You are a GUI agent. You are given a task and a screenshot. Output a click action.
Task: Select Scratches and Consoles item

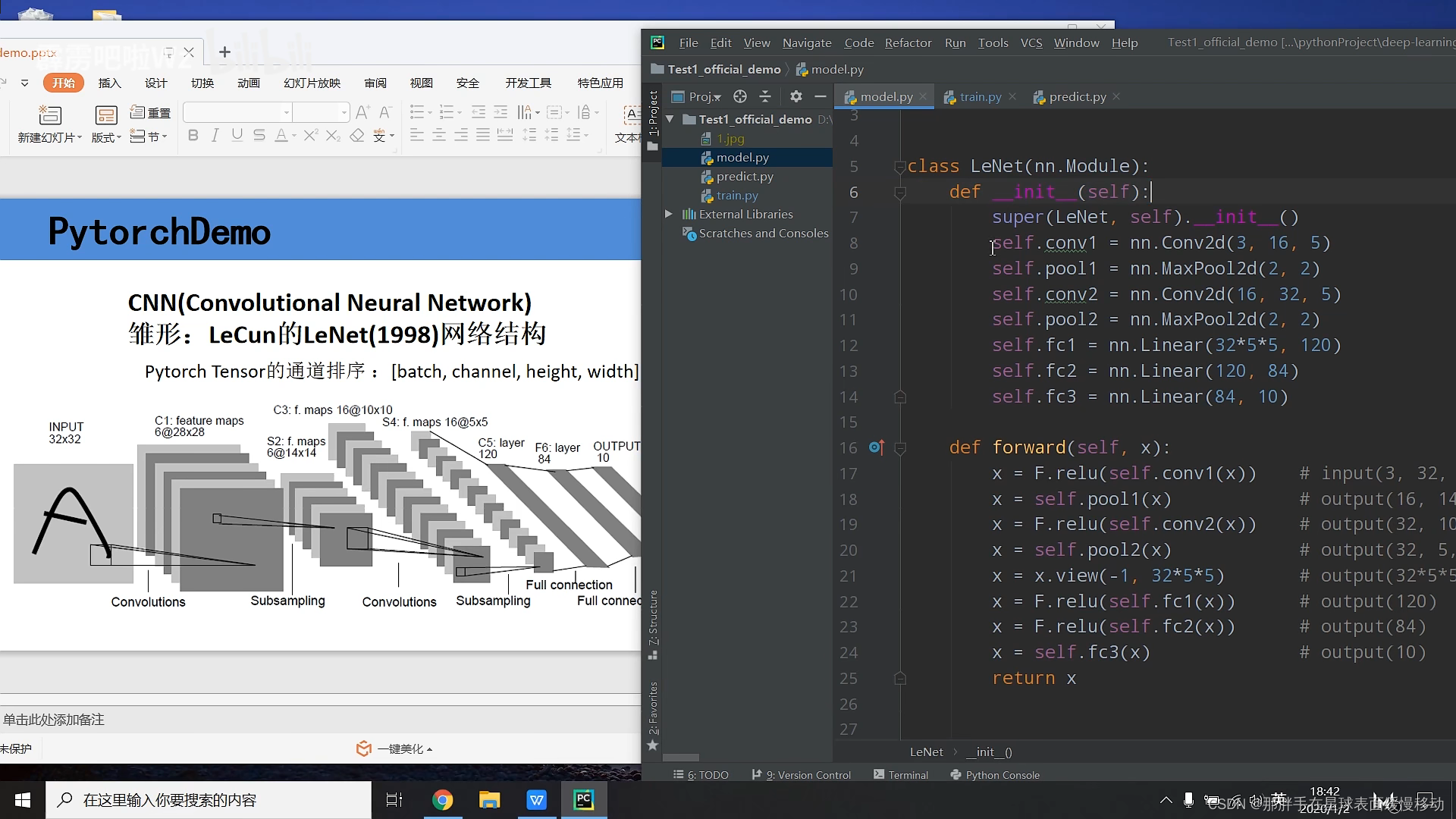coord(764,234)
